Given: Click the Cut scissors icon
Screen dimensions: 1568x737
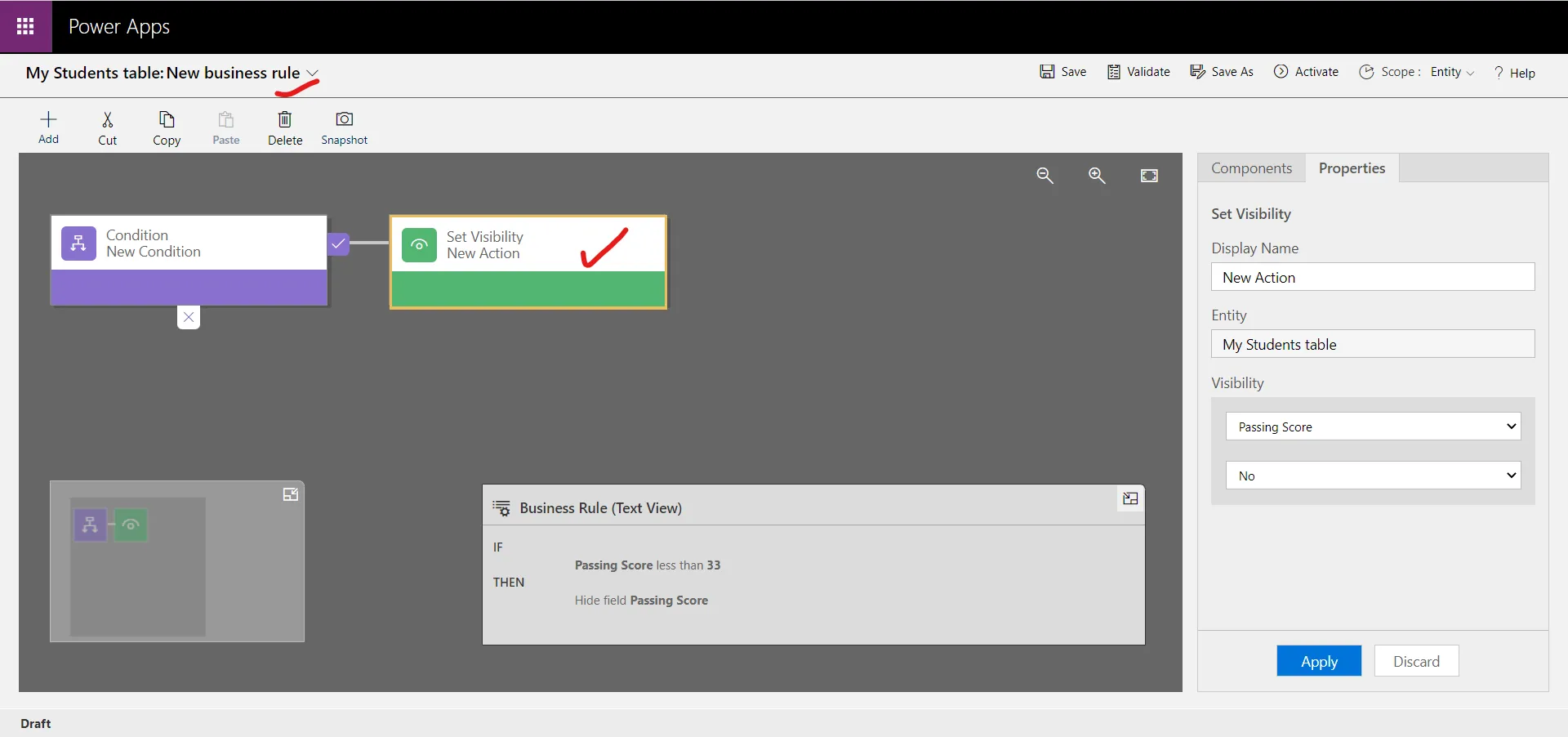Looking at the screenshot, I should click(x=107, y=120).
